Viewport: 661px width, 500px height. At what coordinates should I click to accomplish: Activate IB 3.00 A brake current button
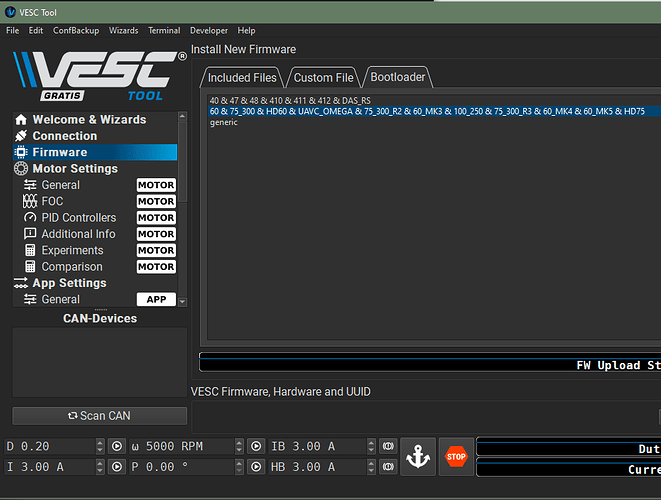387,446
